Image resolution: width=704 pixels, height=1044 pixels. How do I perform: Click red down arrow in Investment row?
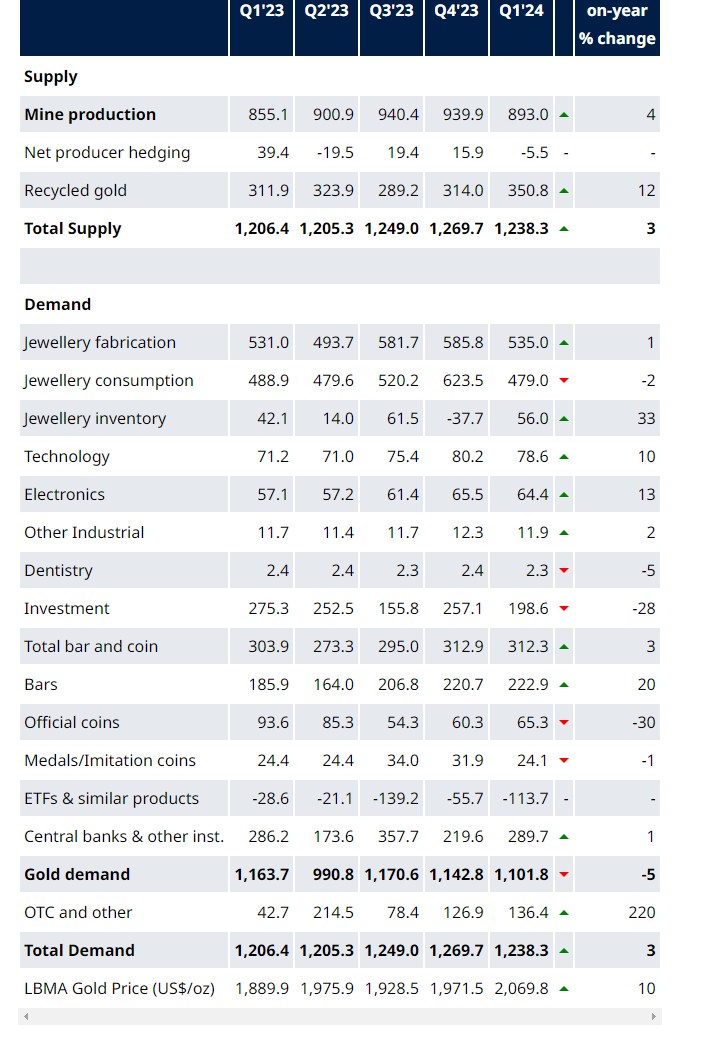(564, 609)
